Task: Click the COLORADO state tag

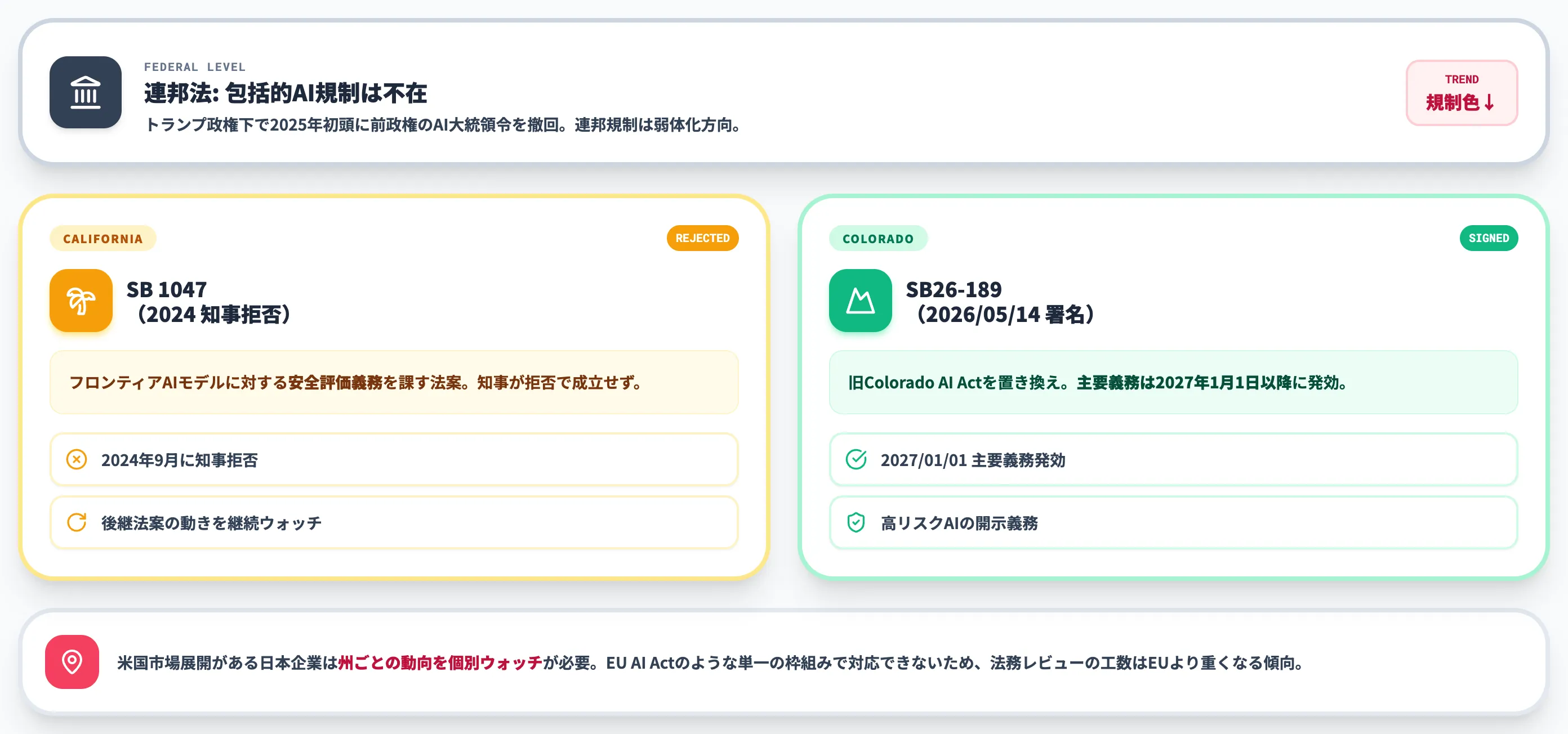Action: pos(877,239)
